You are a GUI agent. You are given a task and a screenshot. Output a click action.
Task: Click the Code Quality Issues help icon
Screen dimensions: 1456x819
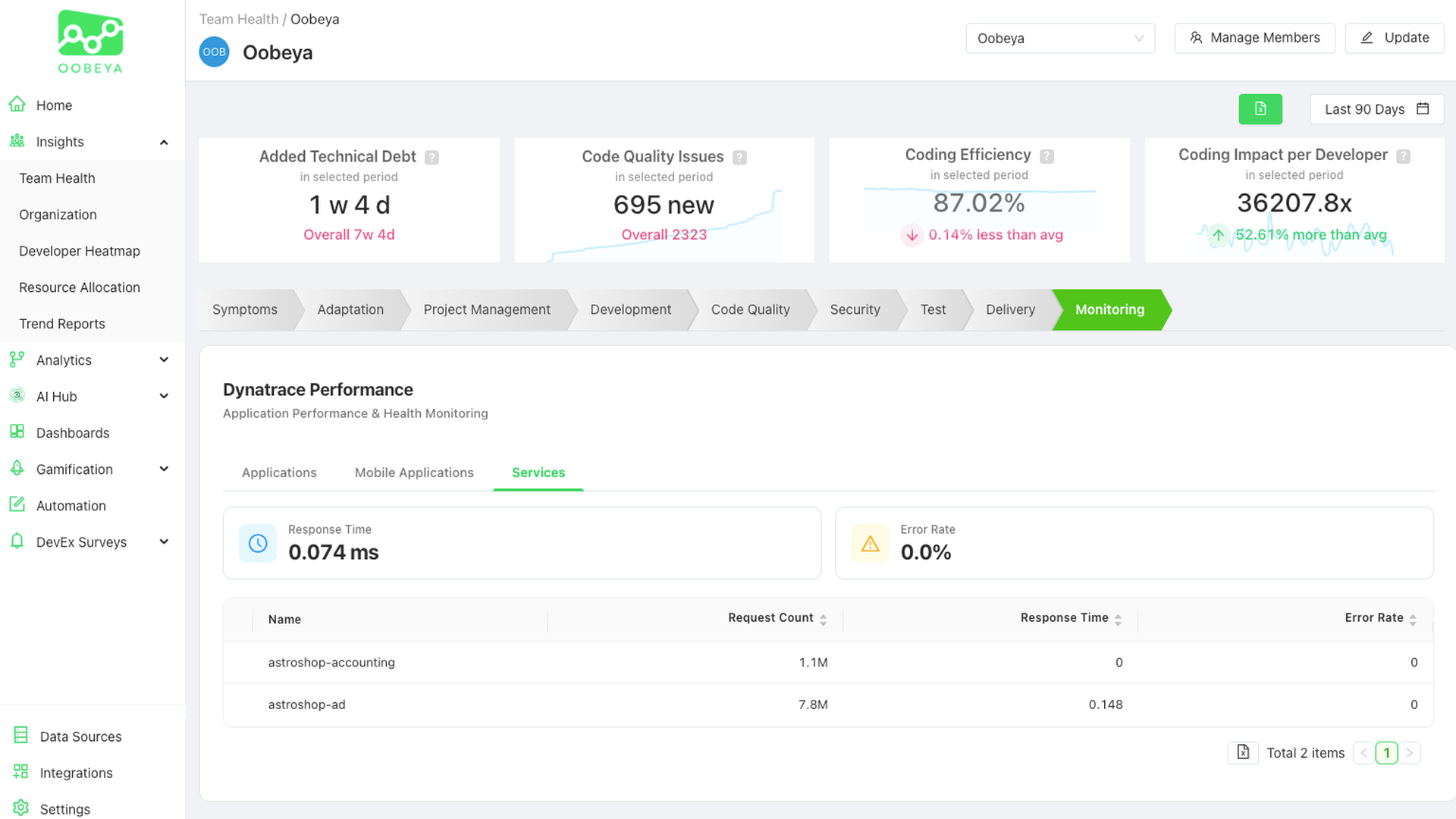coord(740,158)
